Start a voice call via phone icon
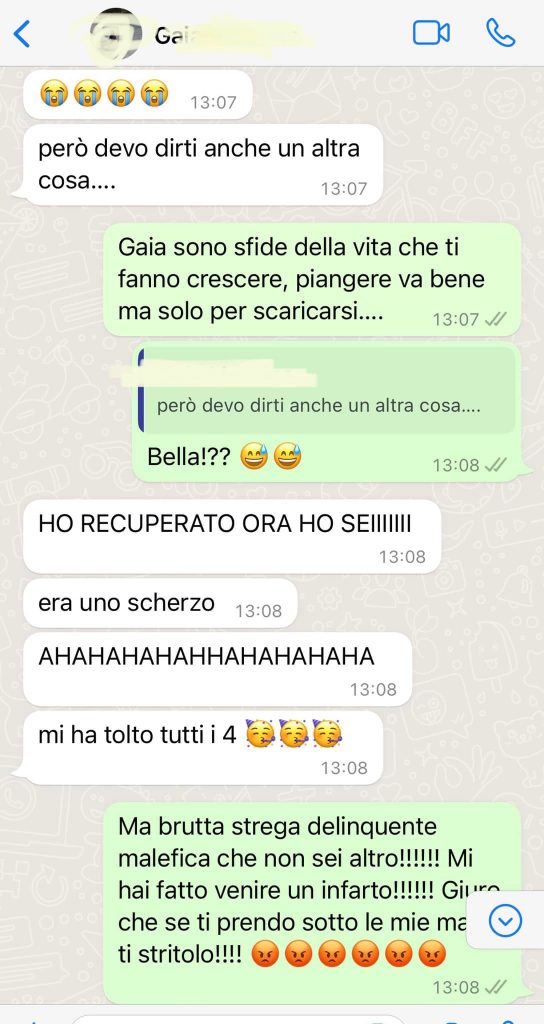This screenshot has height=1024, width=544. click(500, 33)
